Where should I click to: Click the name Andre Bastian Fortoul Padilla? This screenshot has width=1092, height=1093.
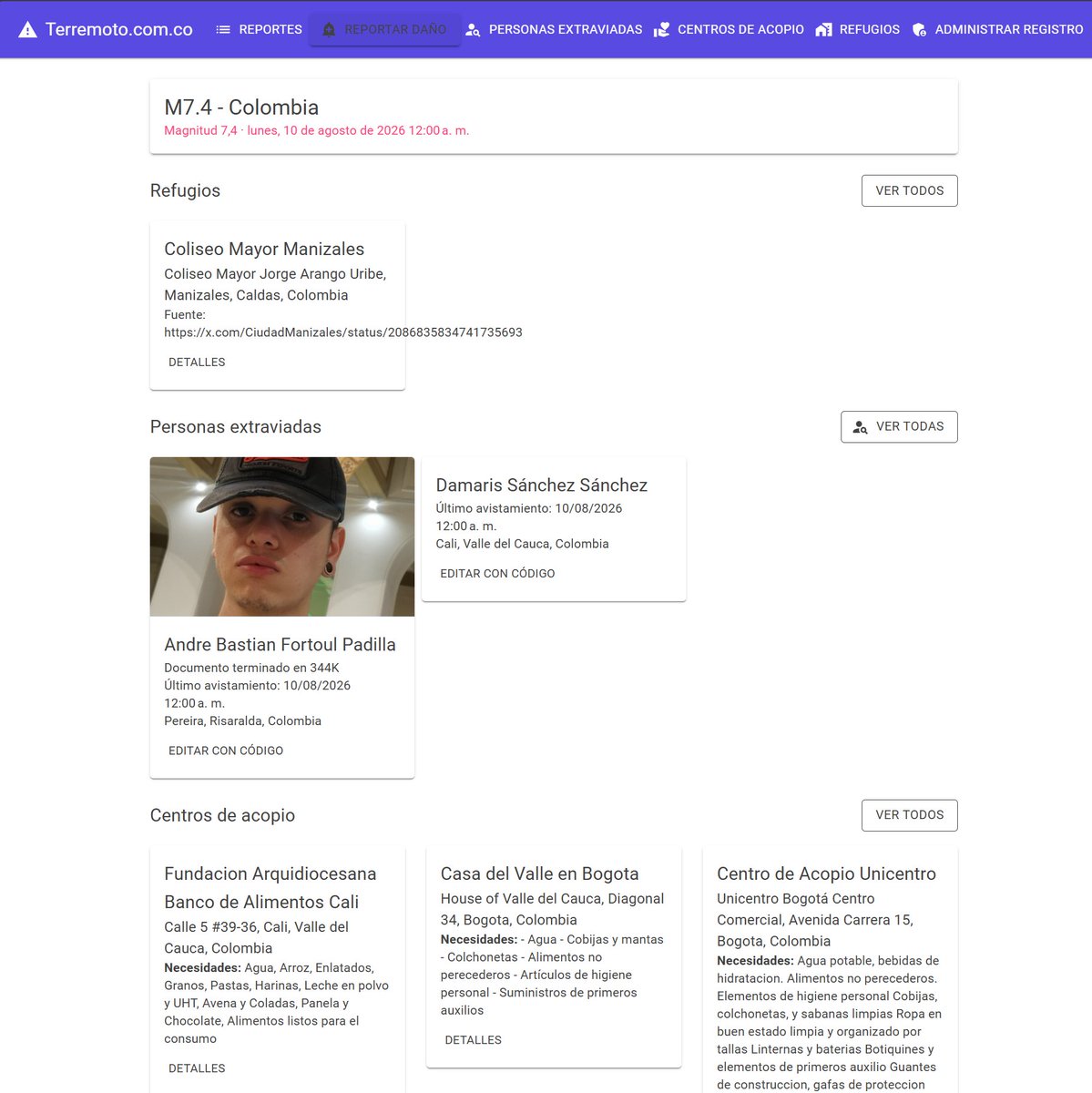pos(280,644)
